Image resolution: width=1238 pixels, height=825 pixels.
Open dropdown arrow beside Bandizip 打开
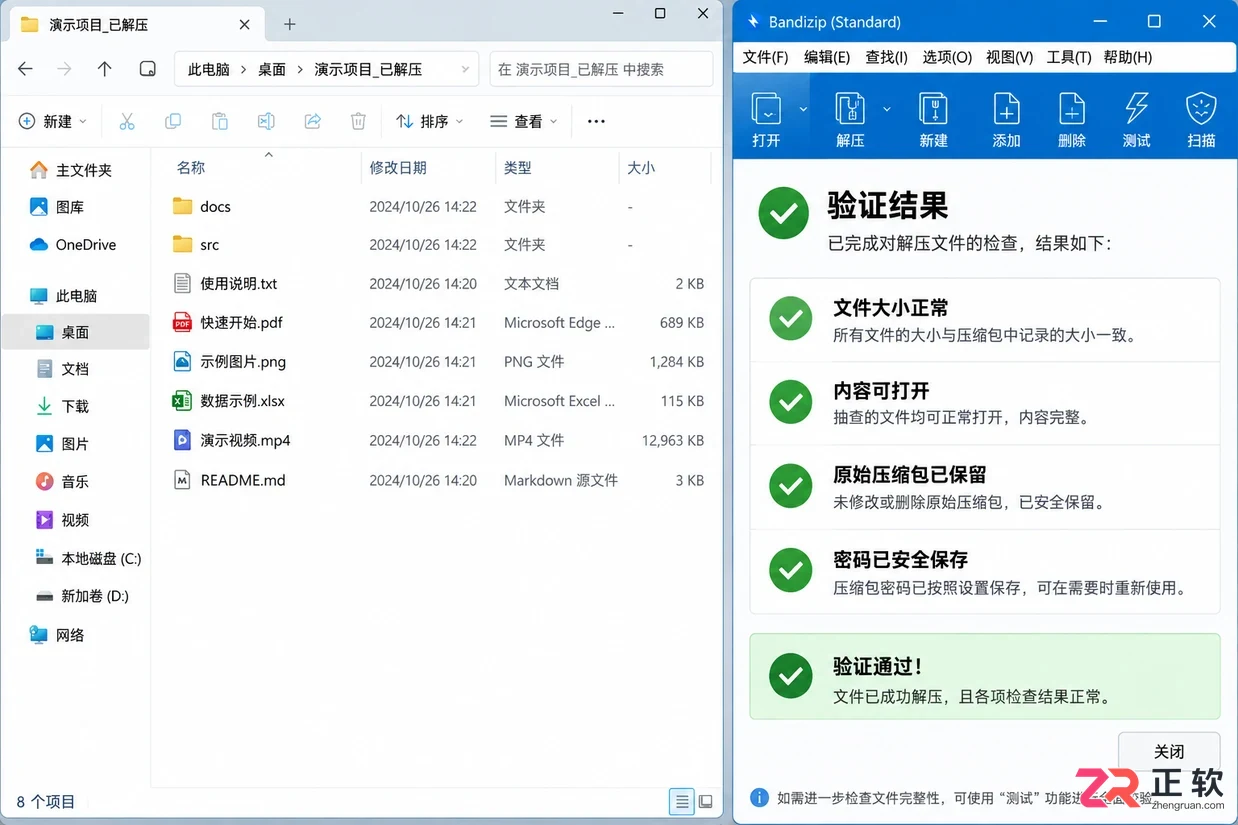click(803, 109)
